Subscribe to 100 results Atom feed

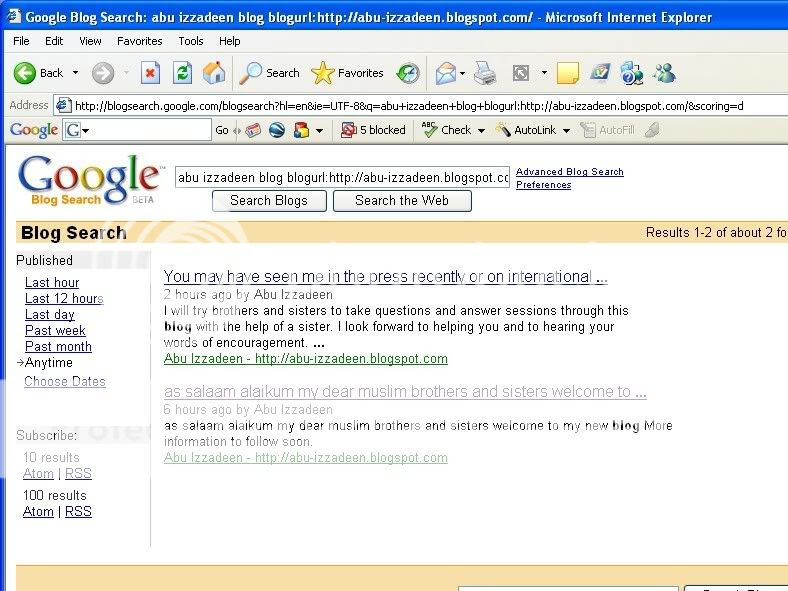[x=38, y=512]
